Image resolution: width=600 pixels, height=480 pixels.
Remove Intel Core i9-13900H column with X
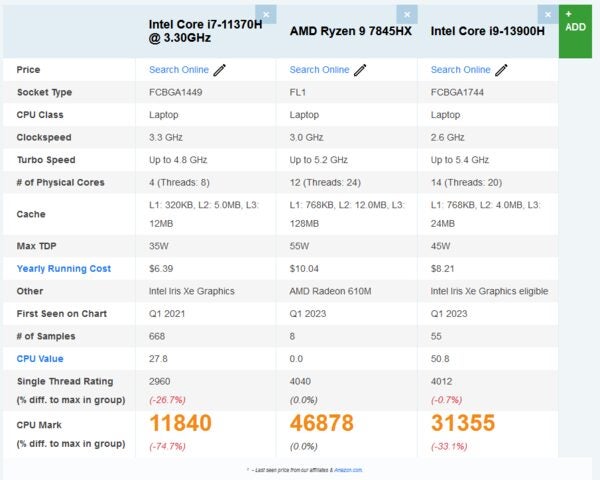[x=548, y=15]
